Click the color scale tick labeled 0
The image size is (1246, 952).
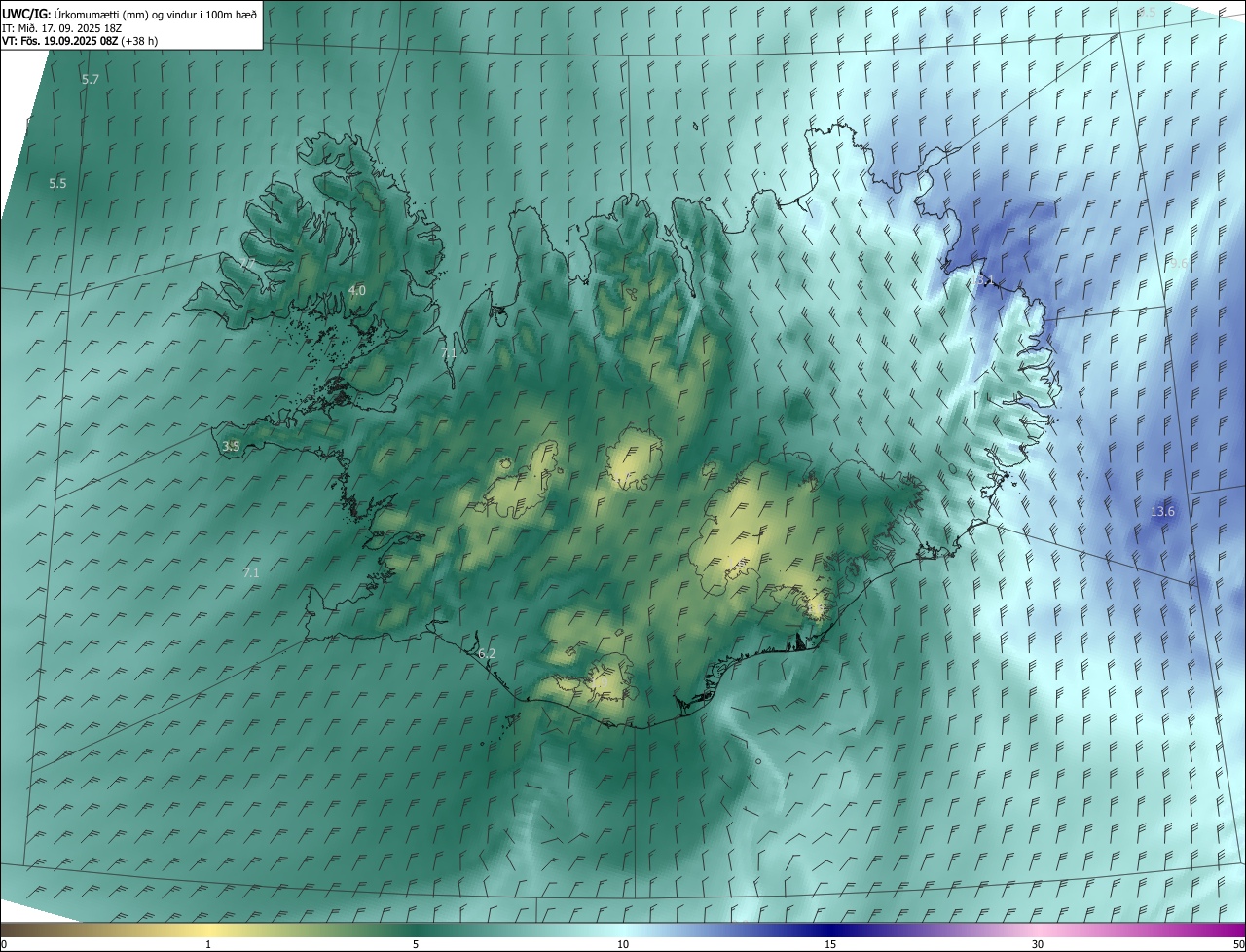4,944
